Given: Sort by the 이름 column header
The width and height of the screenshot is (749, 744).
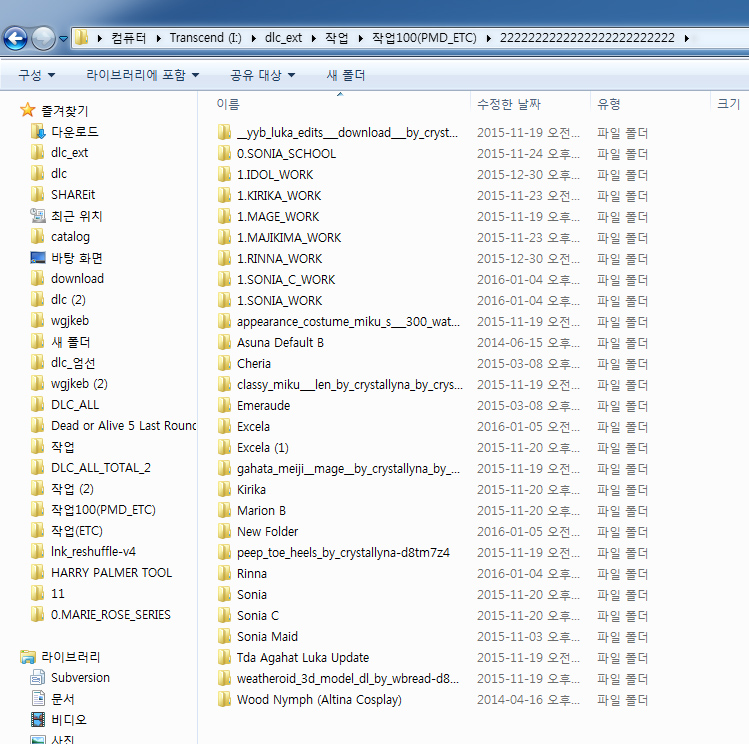Looking at the screenshot, I should [x=228, y=104].
